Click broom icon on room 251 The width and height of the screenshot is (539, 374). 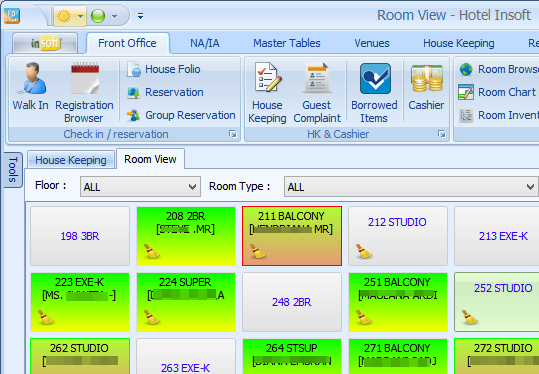click(364, 318)
